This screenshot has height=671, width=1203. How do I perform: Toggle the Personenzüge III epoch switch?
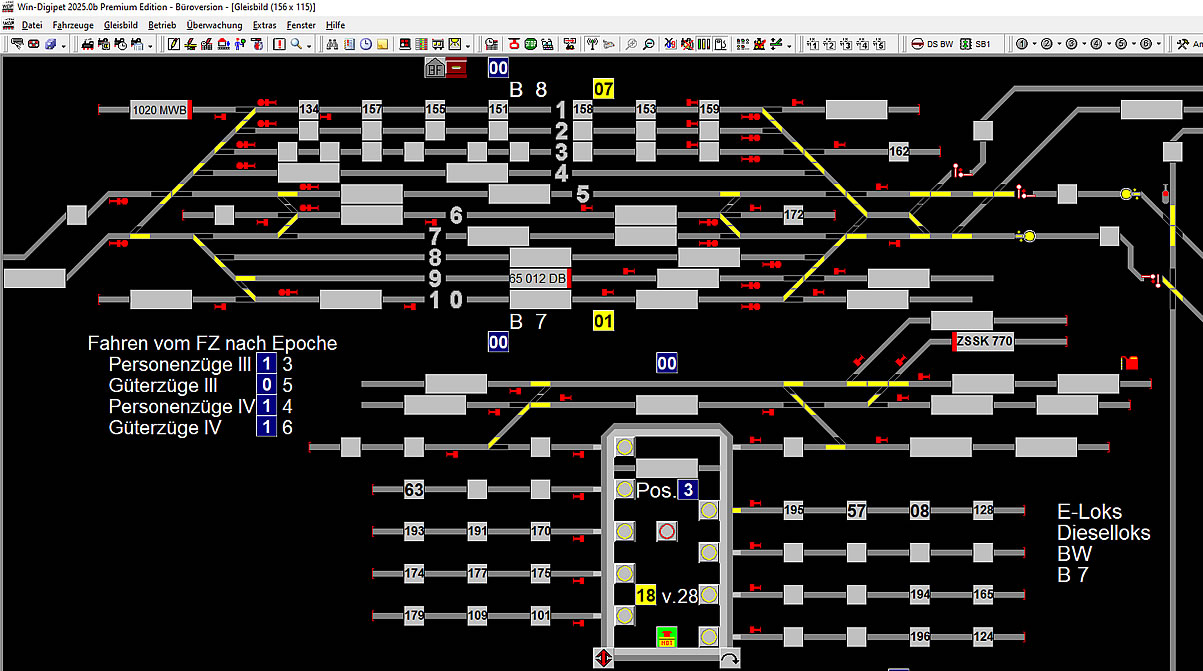click(266, 364)
